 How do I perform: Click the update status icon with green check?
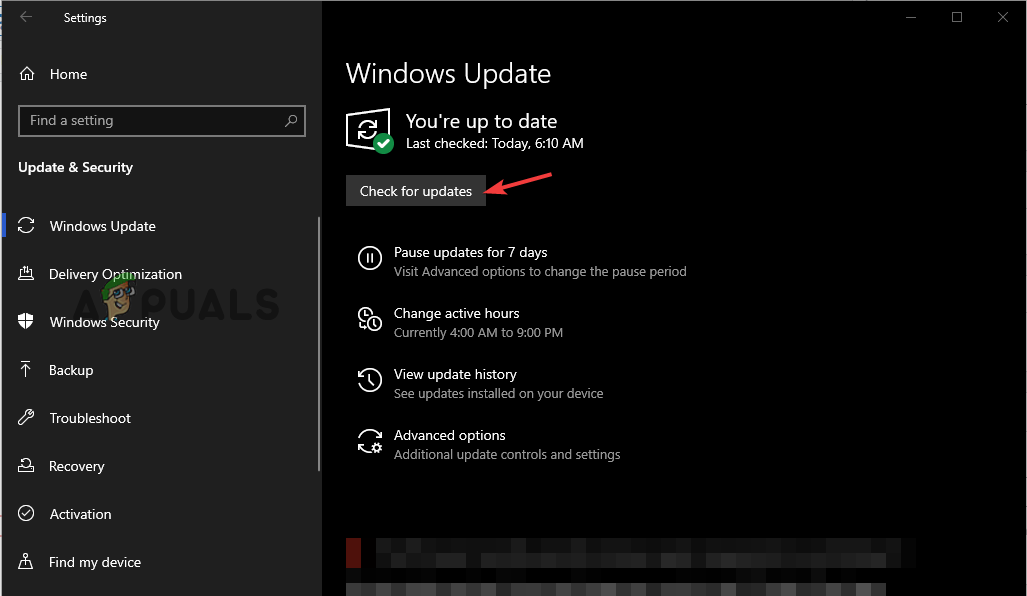coord(369,131)
